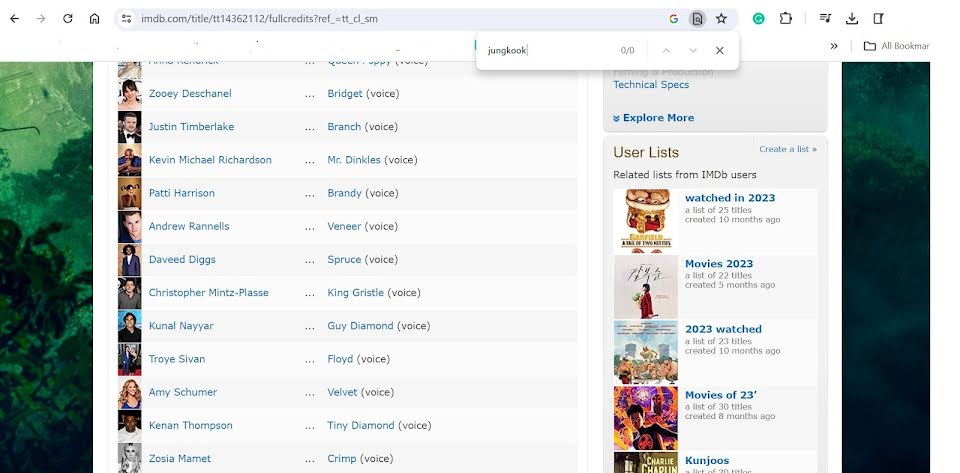Expand the Explore More section
Screen dimensions: 960x473
click(653, 117)
